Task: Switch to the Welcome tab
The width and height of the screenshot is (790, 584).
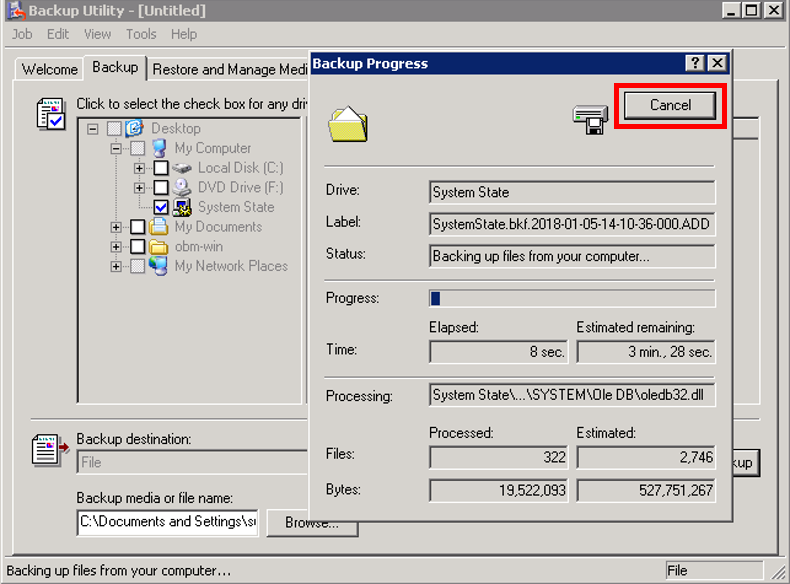Action: tap(49, 69)
